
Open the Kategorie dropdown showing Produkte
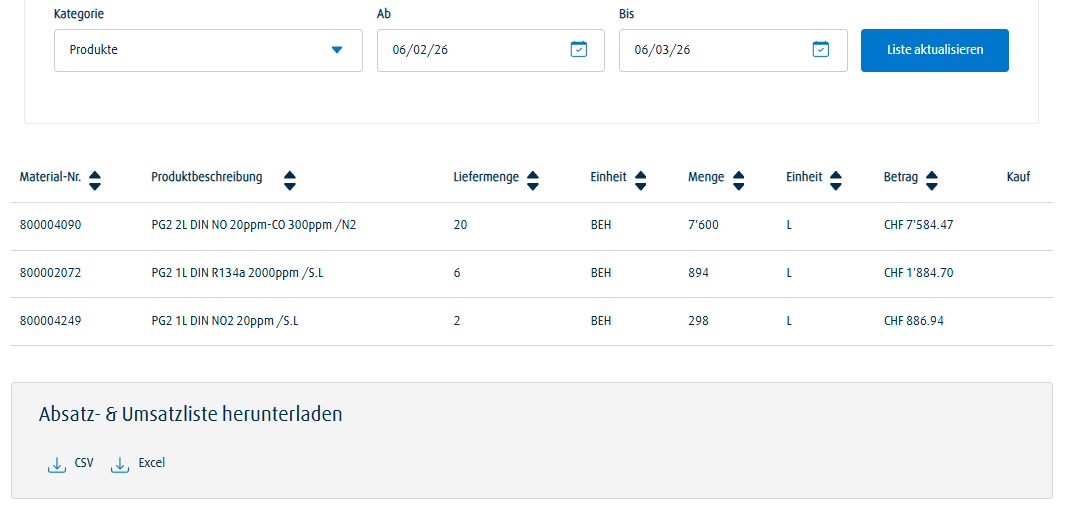click(208, 50)
